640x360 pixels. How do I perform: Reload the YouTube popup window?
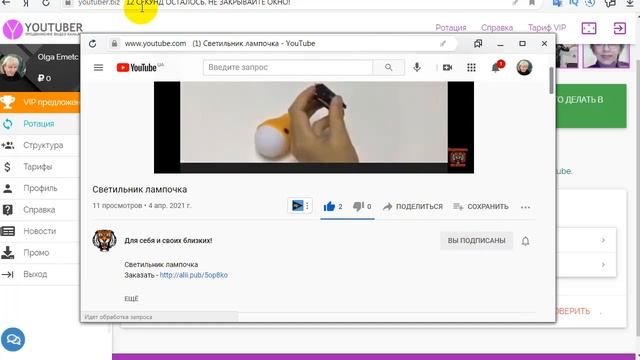coord(93,44)
